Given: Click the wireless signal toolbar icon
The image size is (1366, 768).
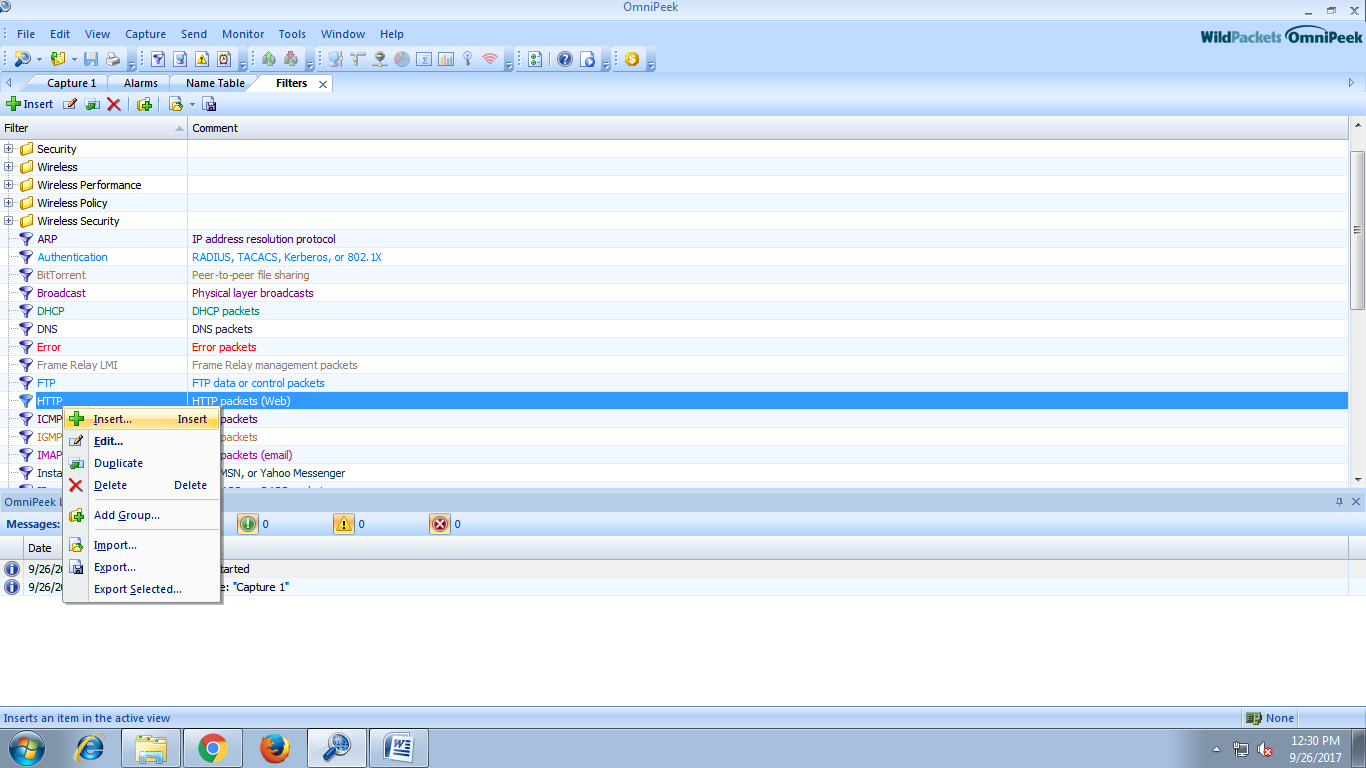Looking at the screenshot, I should 489,59.
